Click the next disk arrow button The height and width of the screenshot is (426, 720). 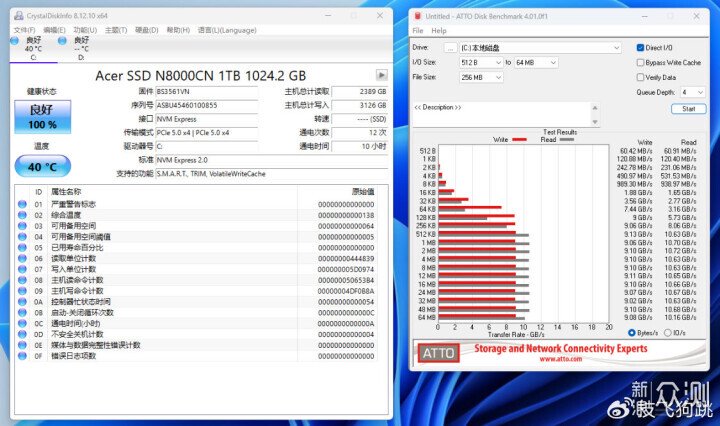(381, 75)
